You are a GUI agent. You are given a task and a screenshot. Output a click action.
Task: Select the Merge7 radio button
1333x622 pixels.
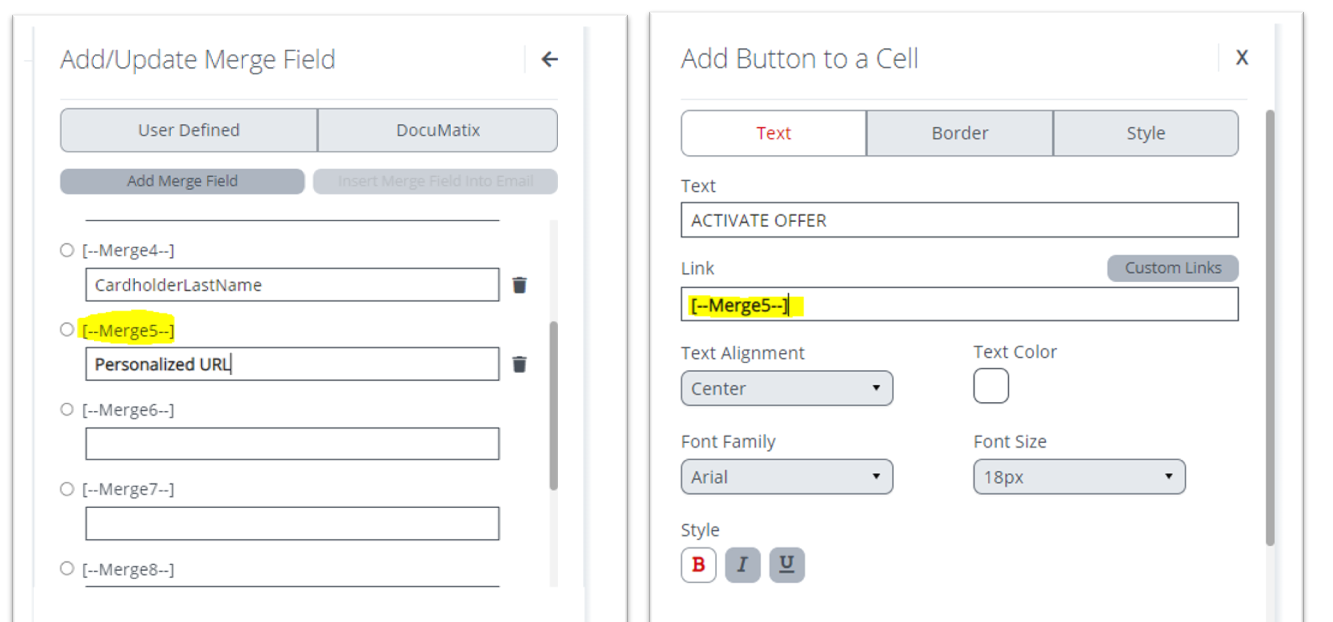(67, 489)
